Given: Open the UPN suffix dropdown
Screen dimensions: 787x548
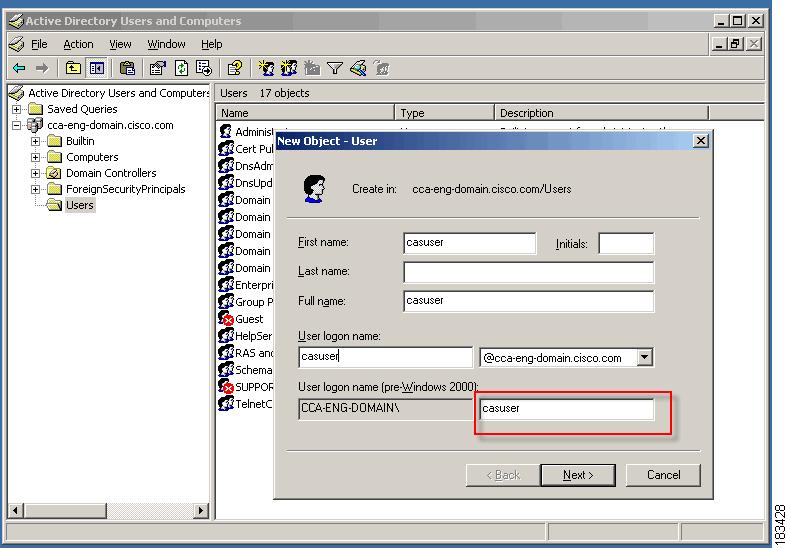Looking at the screenshot, I should pyautogui.click(x=644, y=357).
